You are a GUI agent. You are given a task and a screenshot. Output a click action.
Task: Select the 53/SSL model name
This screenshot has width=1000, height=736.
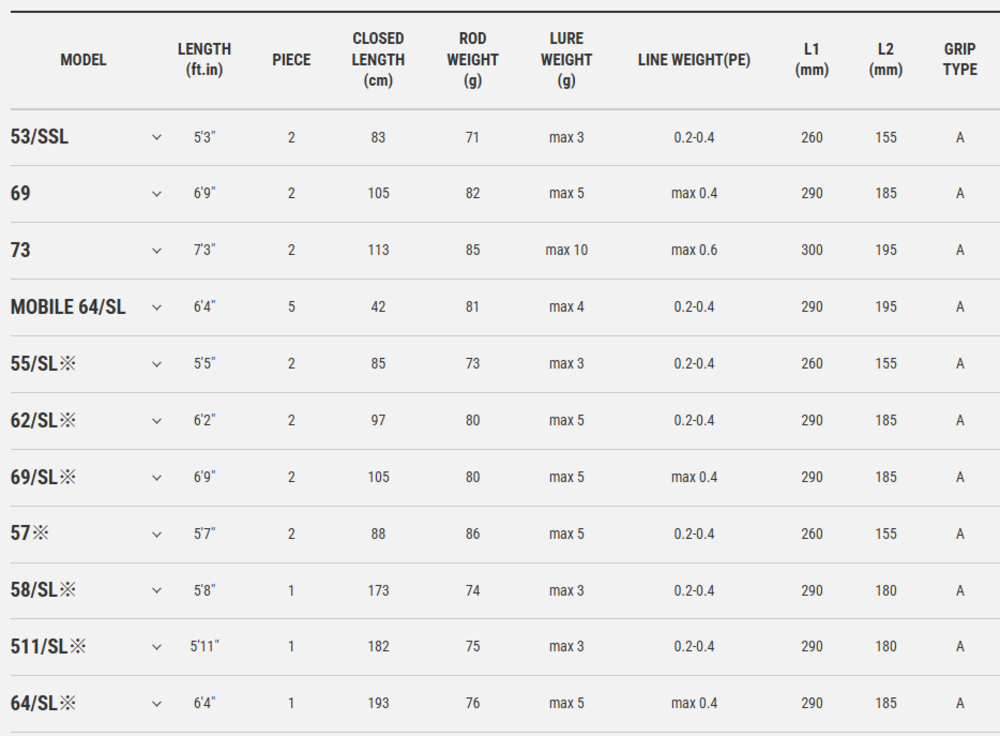(40, 137)
